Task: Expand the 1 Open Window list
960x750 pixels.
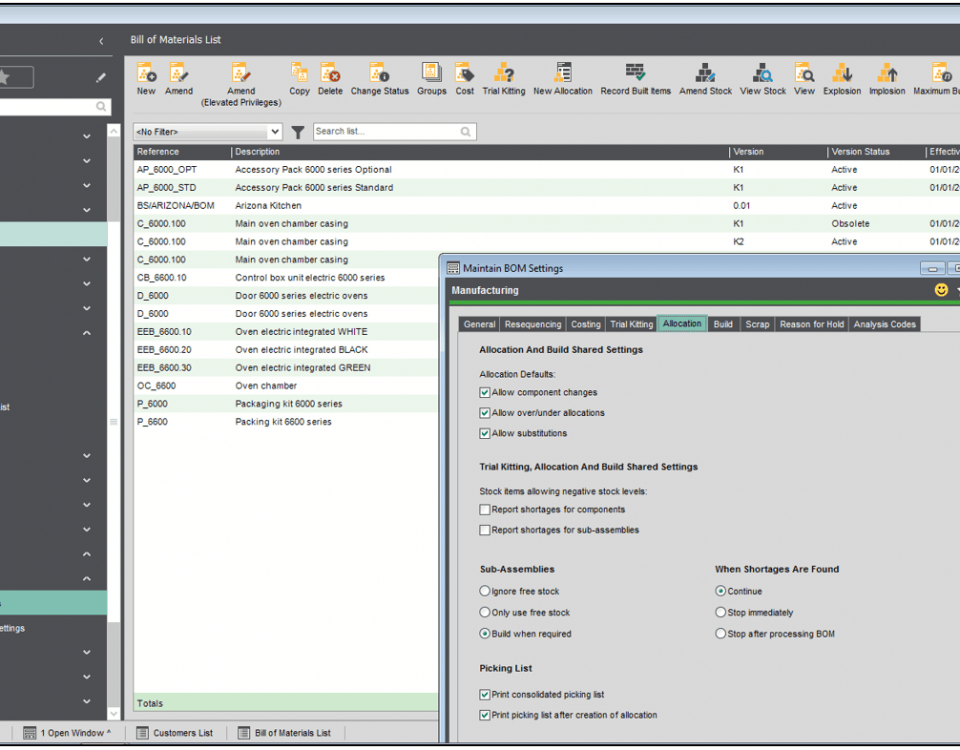Action: click(x=67, y=733)
